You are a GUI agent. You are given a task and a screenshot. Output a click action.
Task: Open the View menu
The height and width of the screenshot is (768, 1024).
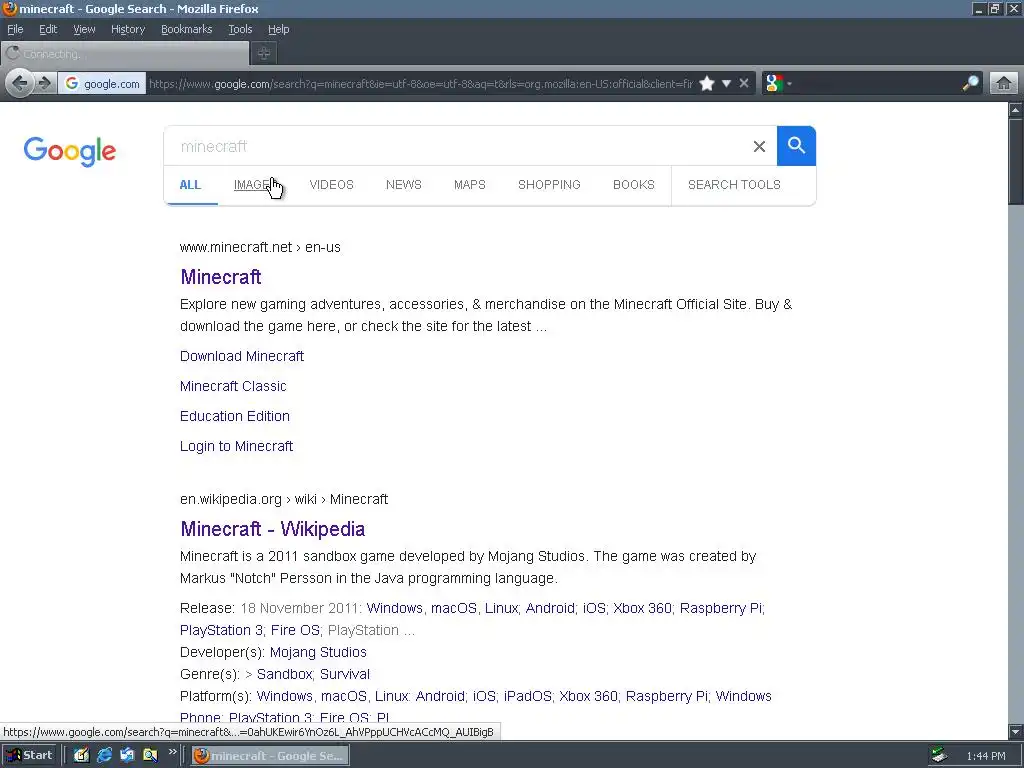click(x=84, y=29)
